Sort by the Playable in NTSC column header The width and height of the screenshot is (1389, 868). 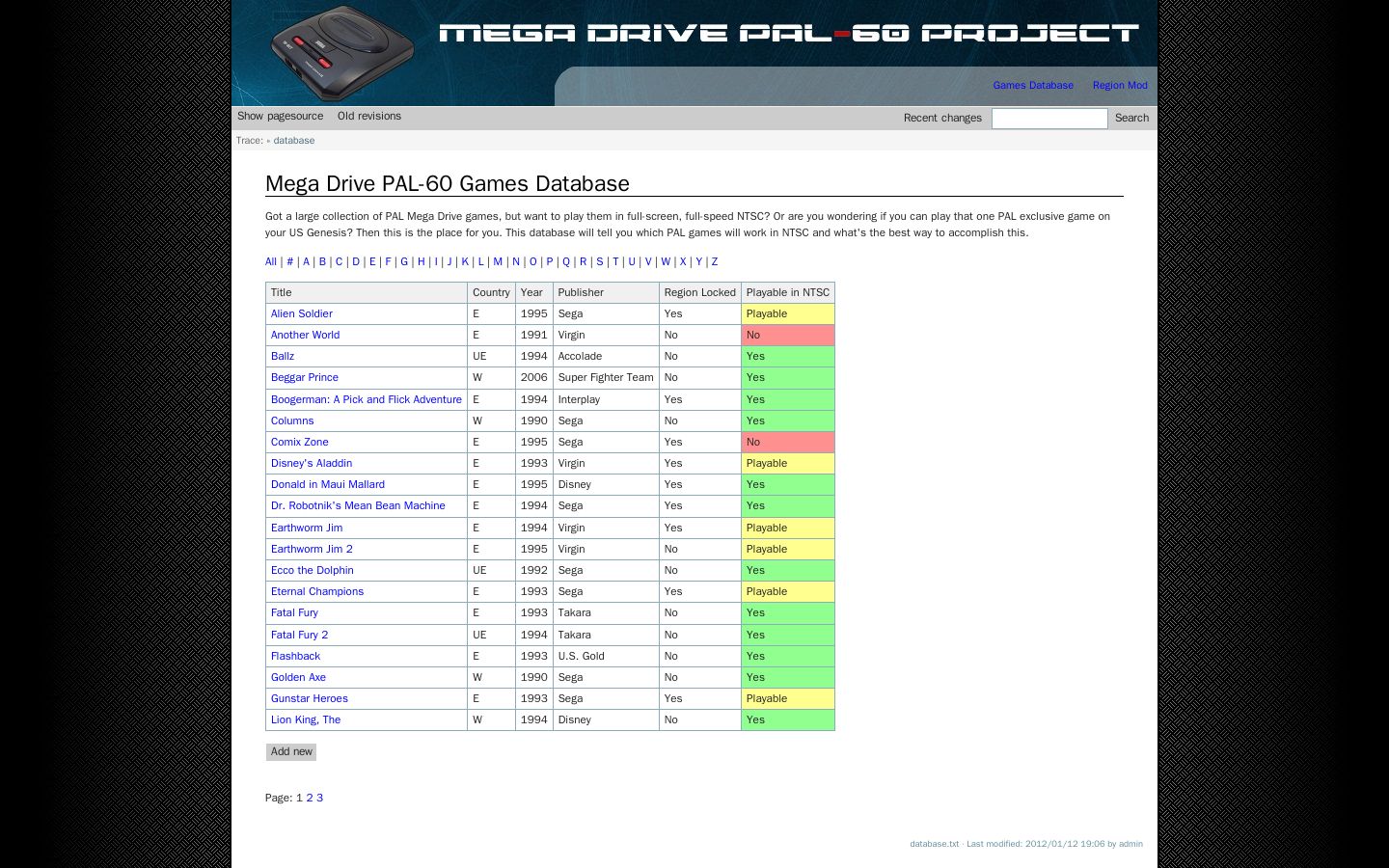coord(788,292)
